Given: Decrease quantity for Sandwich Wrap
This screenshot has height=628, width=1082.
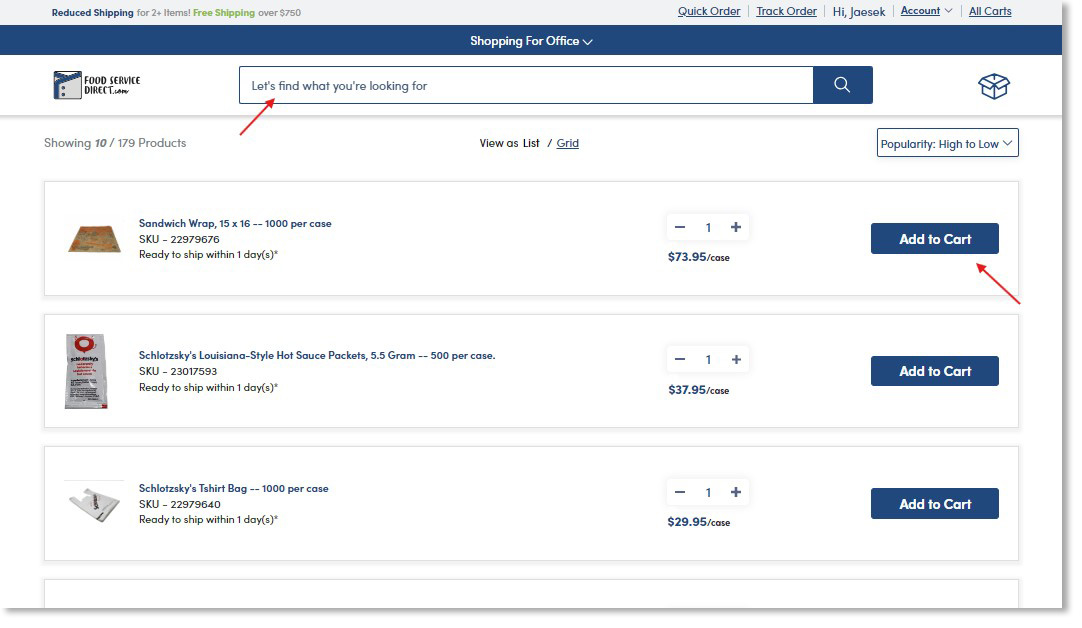Looking at the screenshot, I should point(680,228).
